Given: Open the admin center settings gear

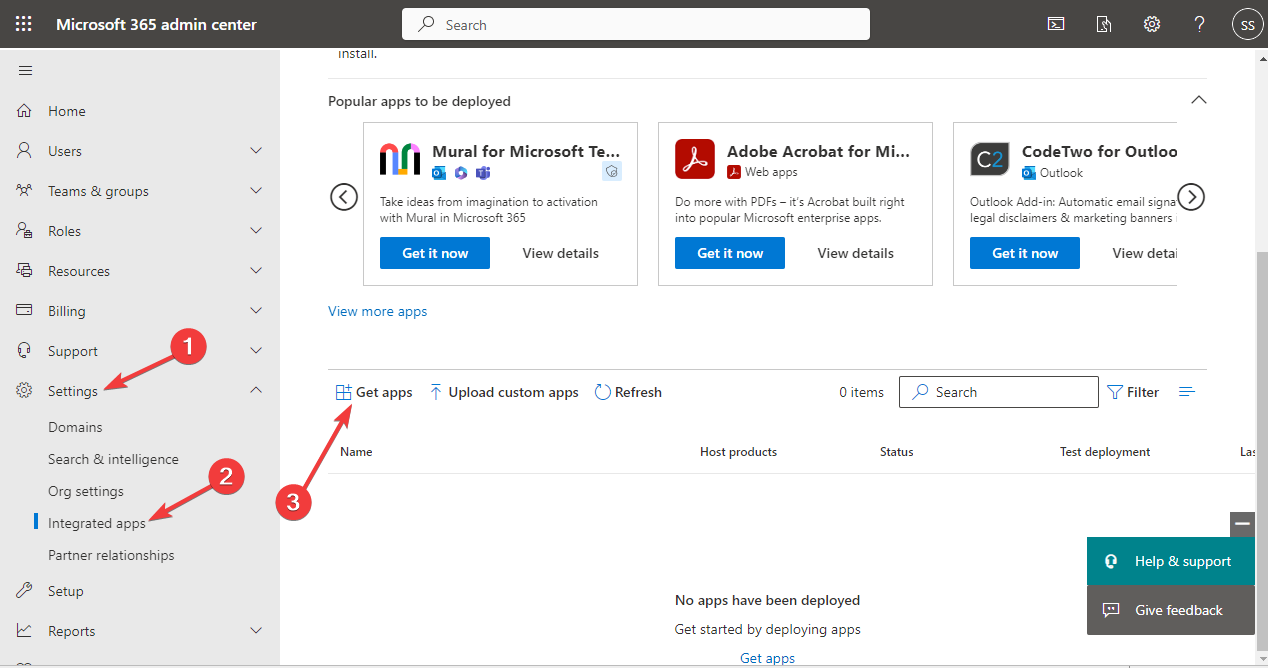Looking at the screenshot, I should pos(1151,23).
